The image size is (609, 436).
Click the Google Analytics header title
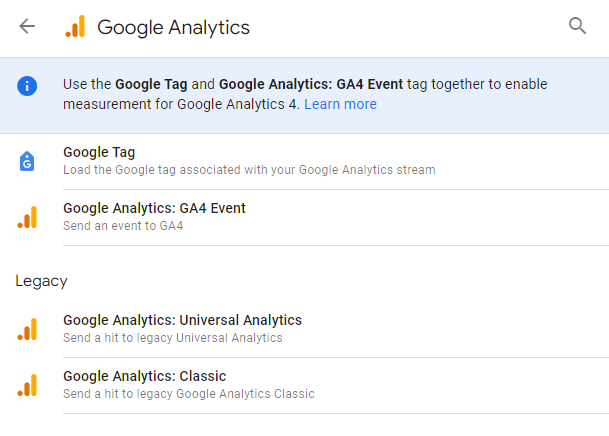(173, 28)
